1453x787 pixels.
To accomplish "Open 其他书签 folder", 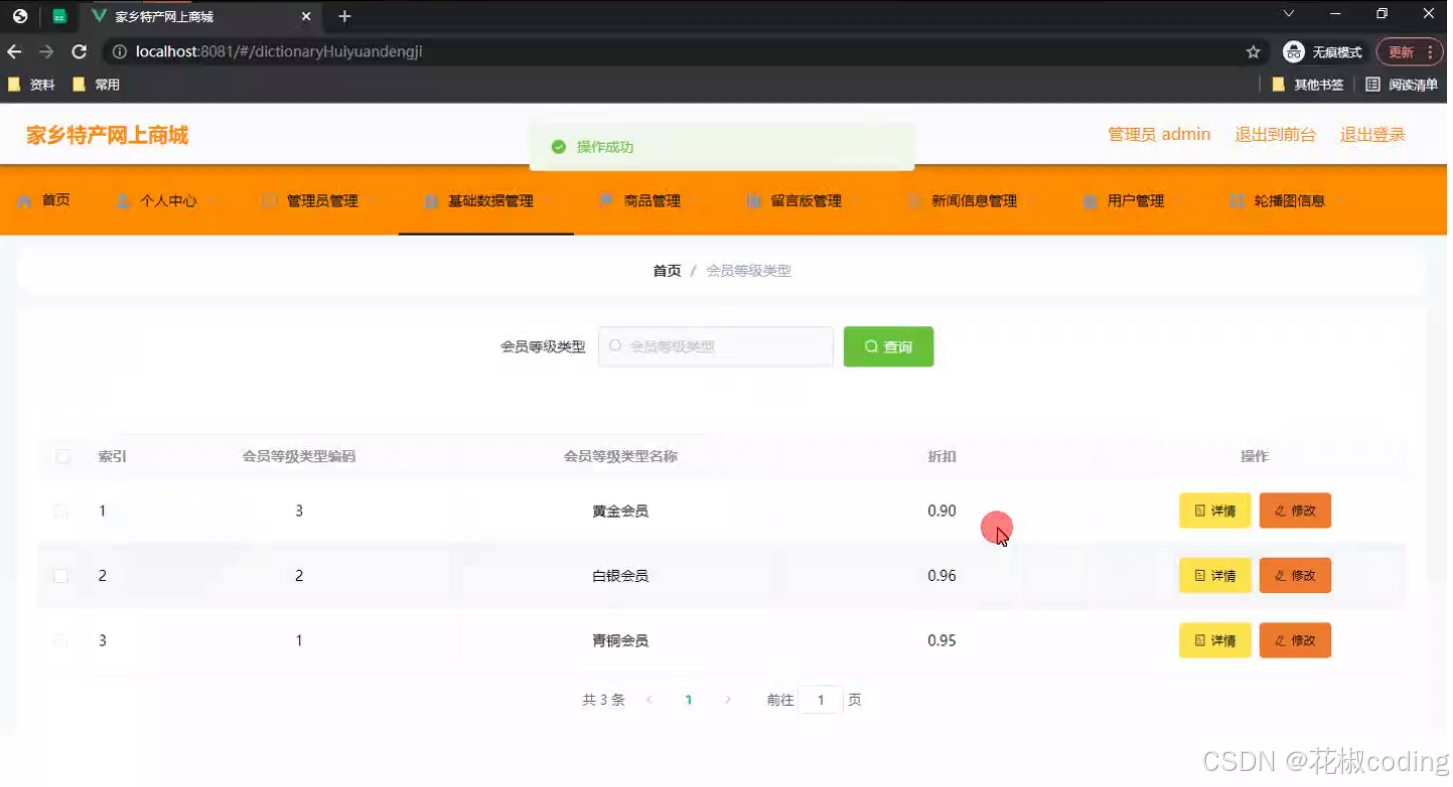I will click(x=1307, y=85).
